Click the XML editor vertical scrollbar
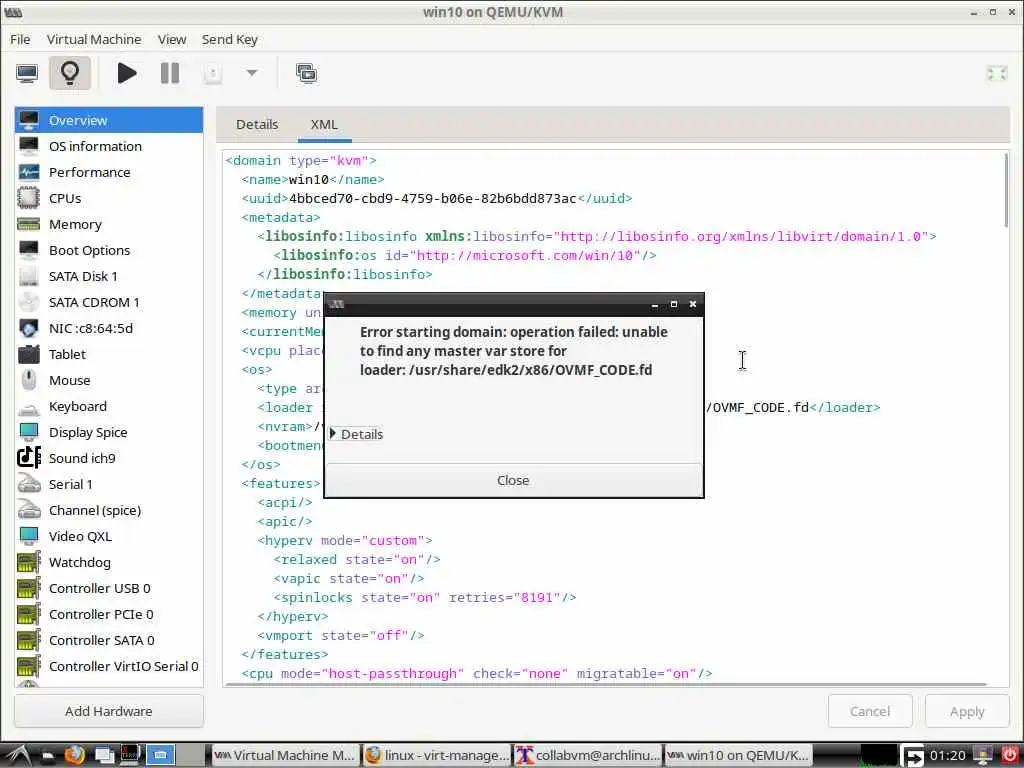1024x768 pixels. click(x=1006, y=191)
